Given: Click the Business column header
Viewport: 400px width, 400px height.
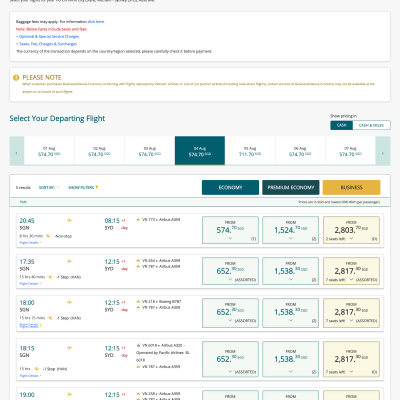Looking at the screenshot, I should (351, 187).
